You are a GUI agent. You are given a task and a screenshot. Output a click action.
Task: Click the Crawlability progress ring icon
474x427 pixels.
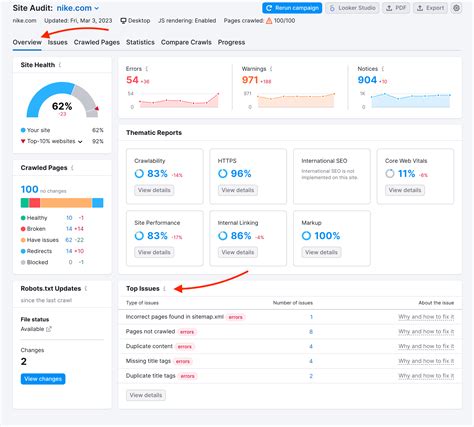(139, 174)
